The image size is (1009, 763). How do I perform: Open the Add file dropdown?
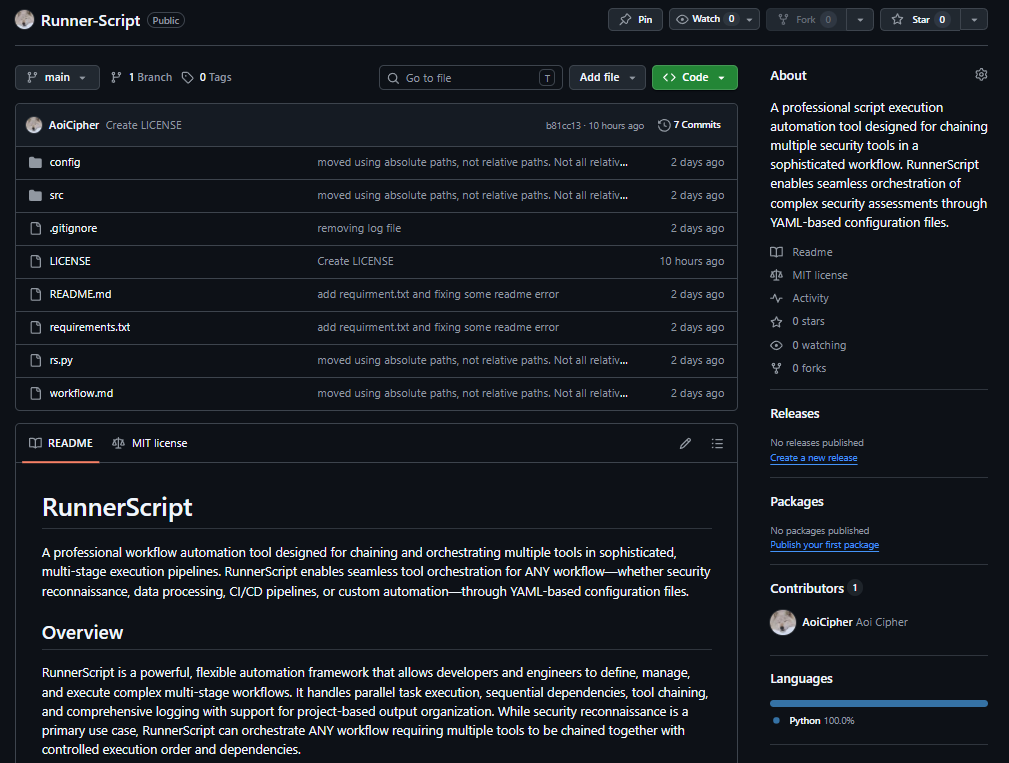(x=607, y=77)
